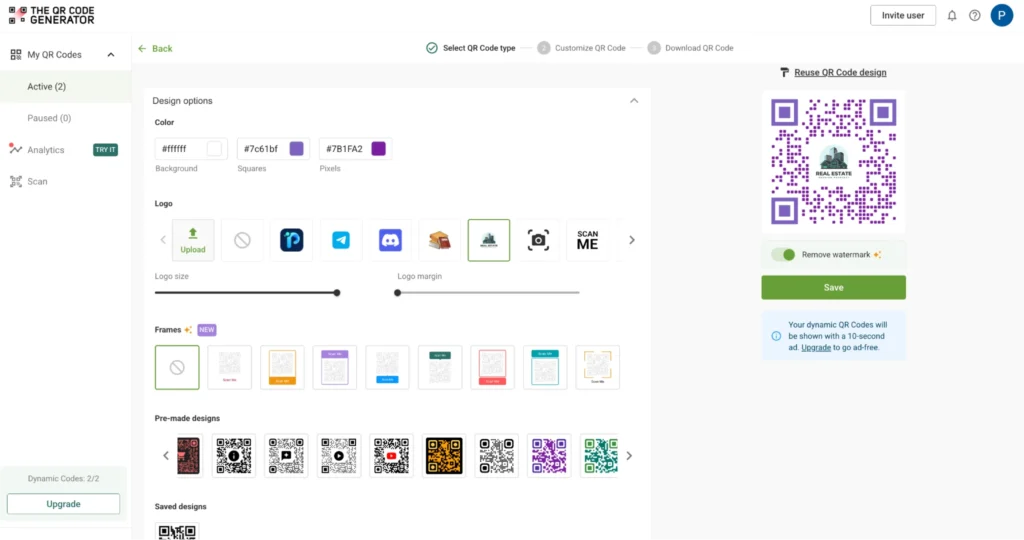Screen dimensions: 1024x540
Task: Open the help question mark icon
Action: tap(974, 16)
